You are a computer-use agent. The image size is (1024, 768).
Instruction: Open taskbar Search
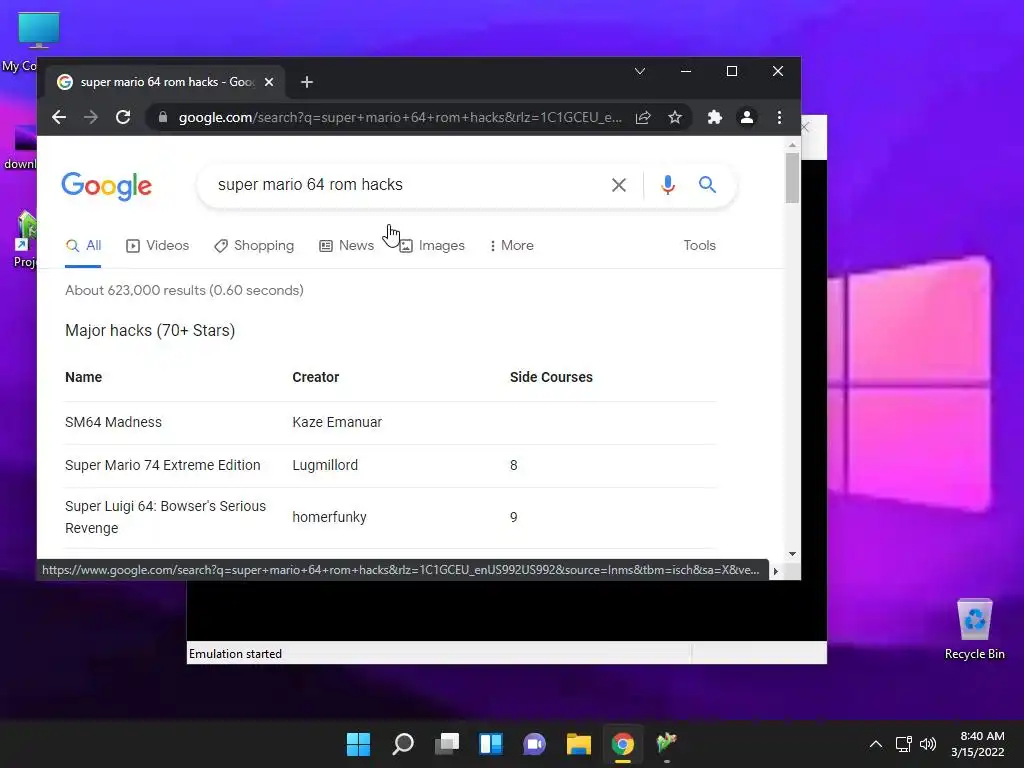[x=402, y=744]
